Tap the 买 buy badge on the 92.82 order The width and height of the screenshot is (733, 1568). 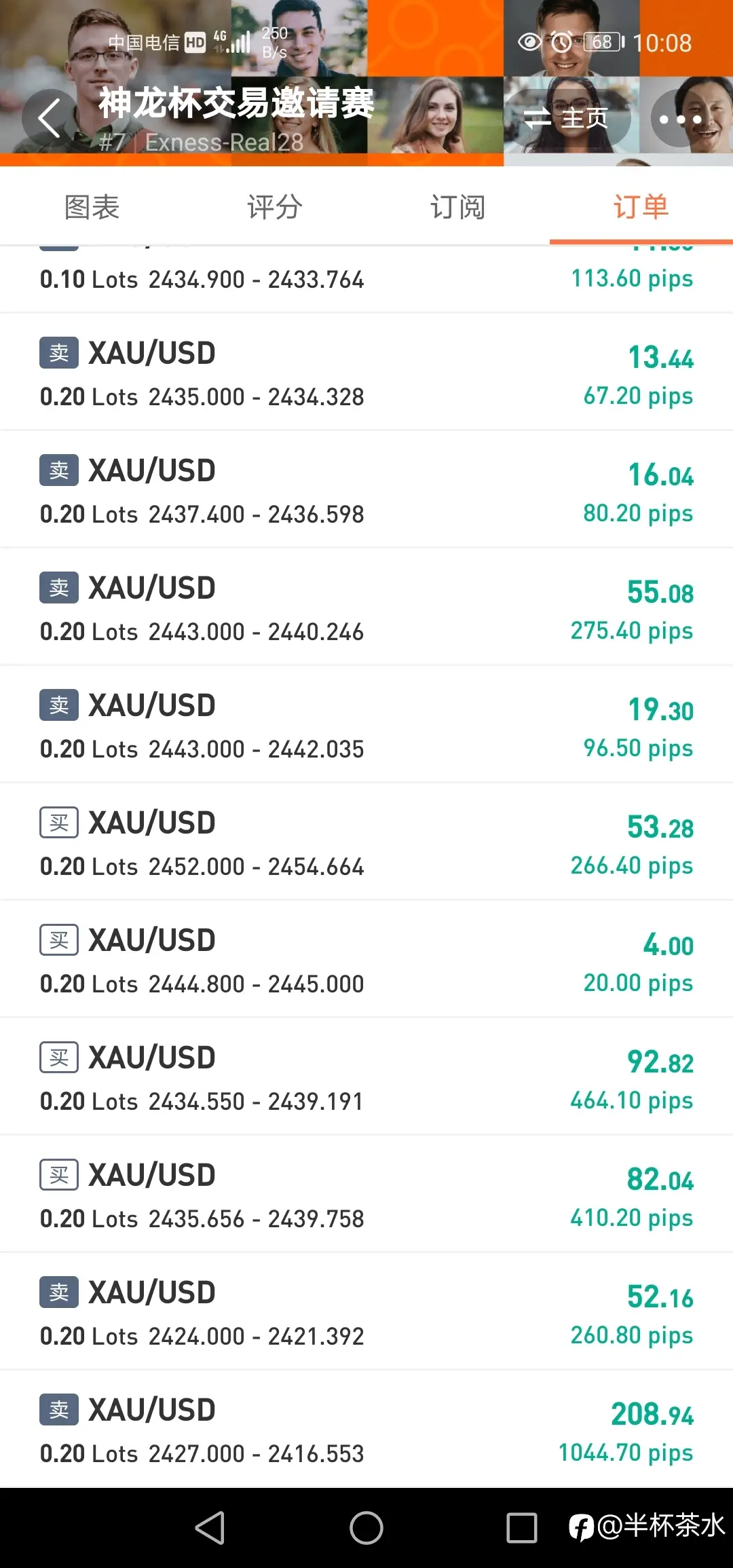tap(59, 1058)
